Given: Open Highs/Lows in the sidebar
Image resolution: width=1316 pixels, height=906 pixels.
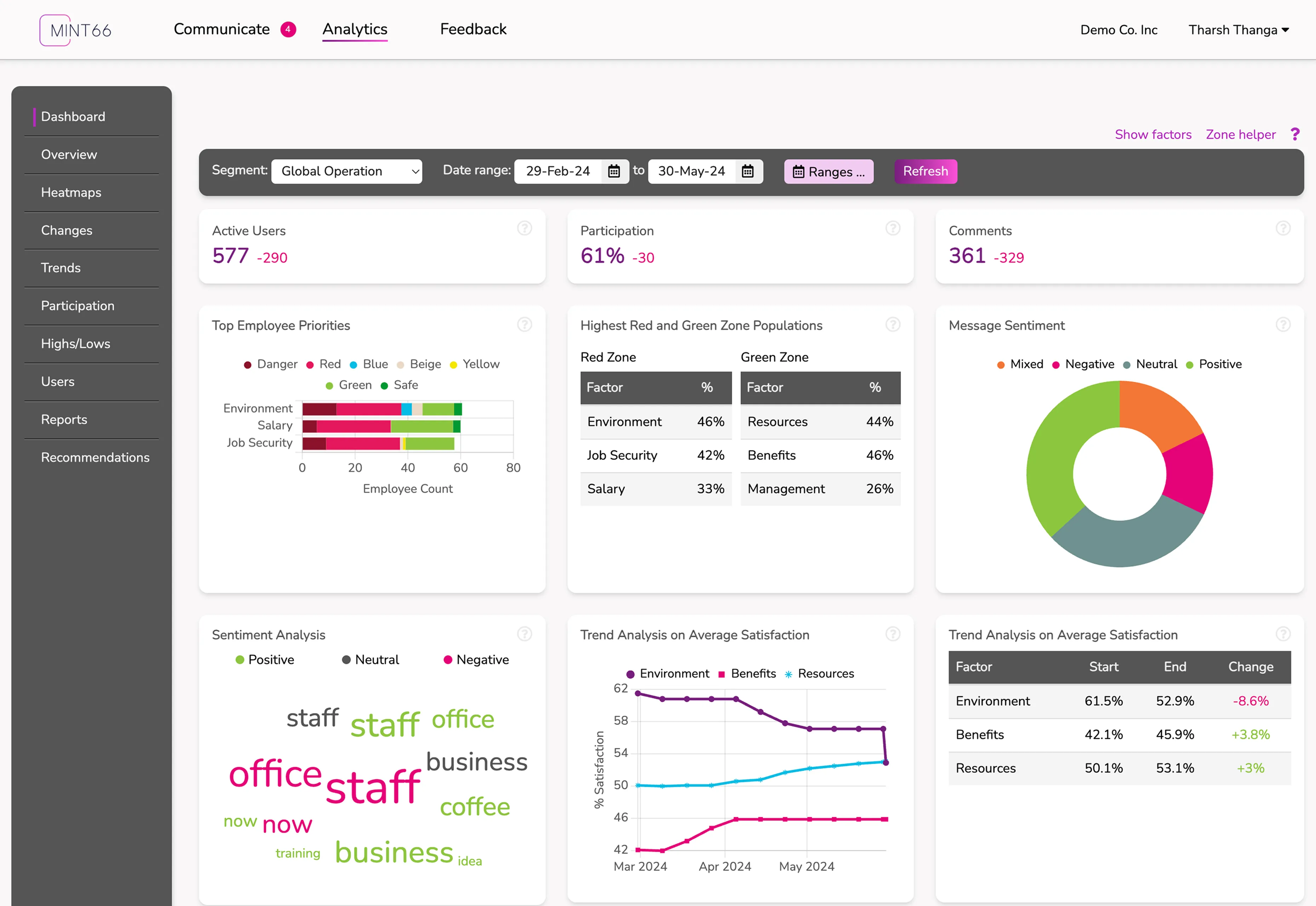Looking at the screenshot, I should click(75, 344).
